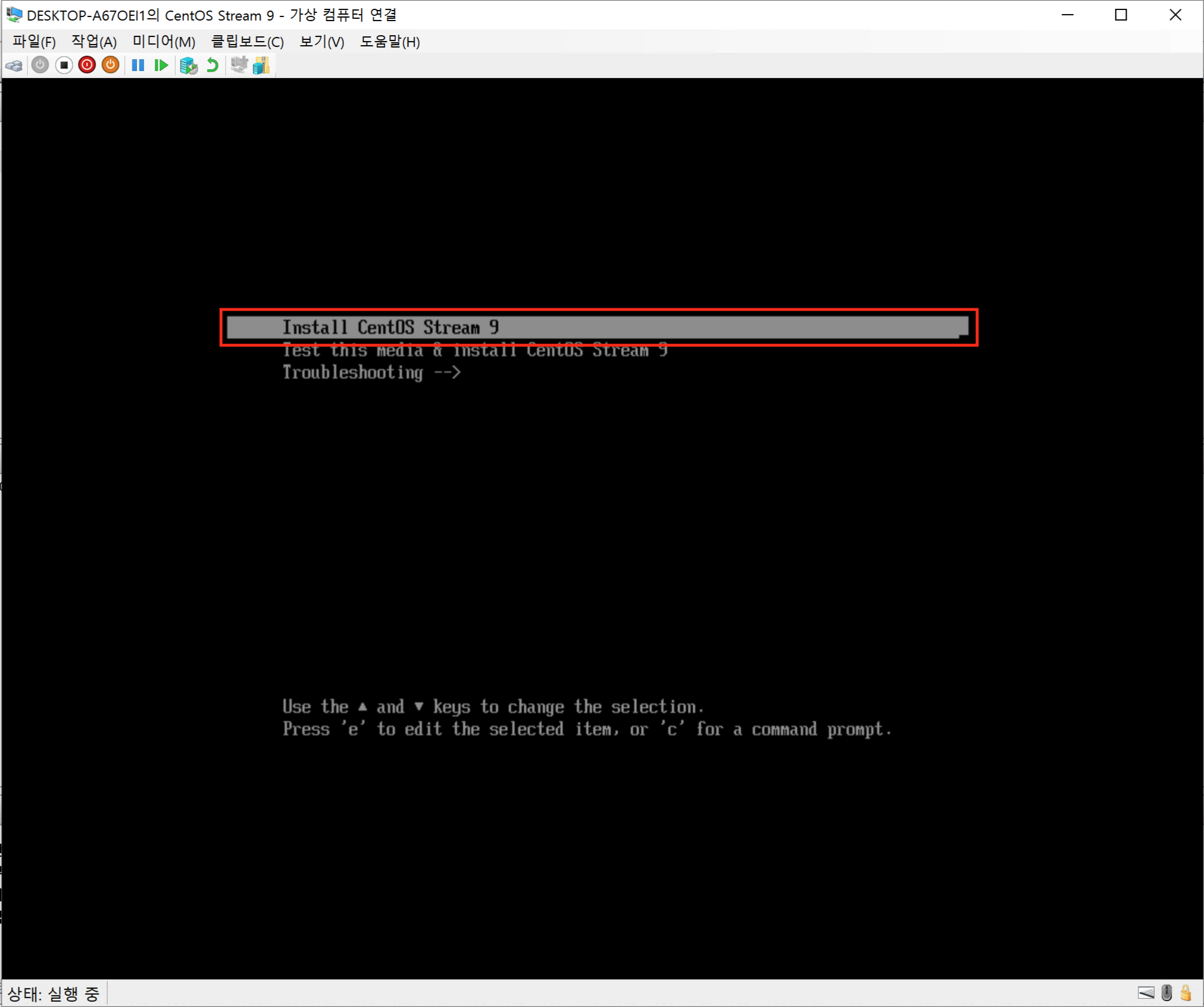Screen dimensions: 1204x1007
Task: Minimize the virtual machine connection window
Action: click(1067, 15)
